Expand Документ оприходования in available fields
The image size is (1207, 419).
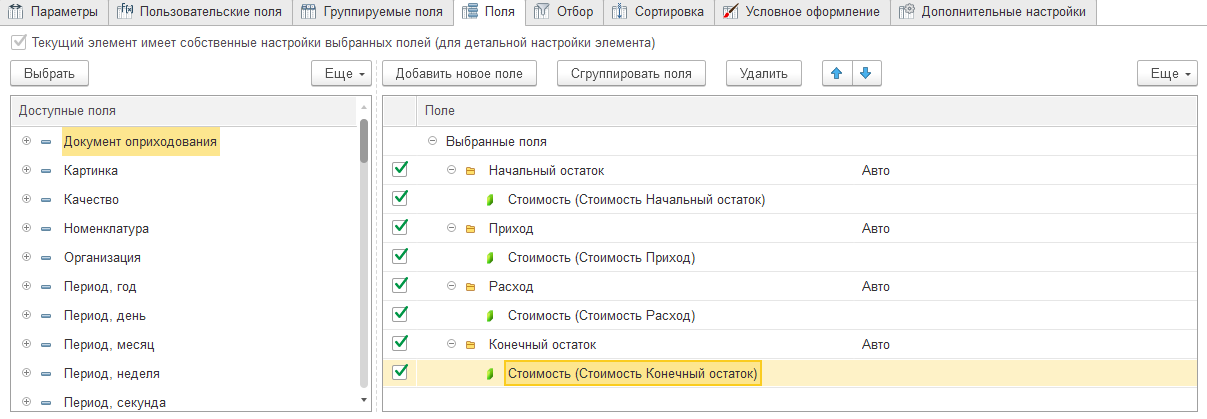click(x=26, y=142)
